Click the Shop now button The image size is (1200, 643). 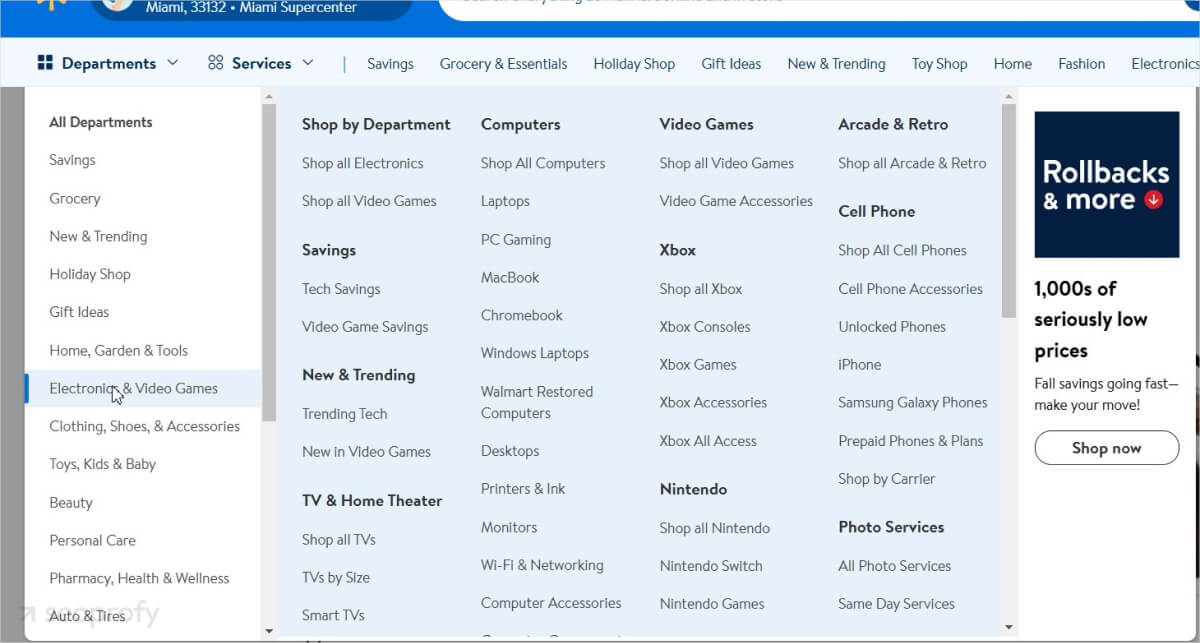coord(1107,448)
